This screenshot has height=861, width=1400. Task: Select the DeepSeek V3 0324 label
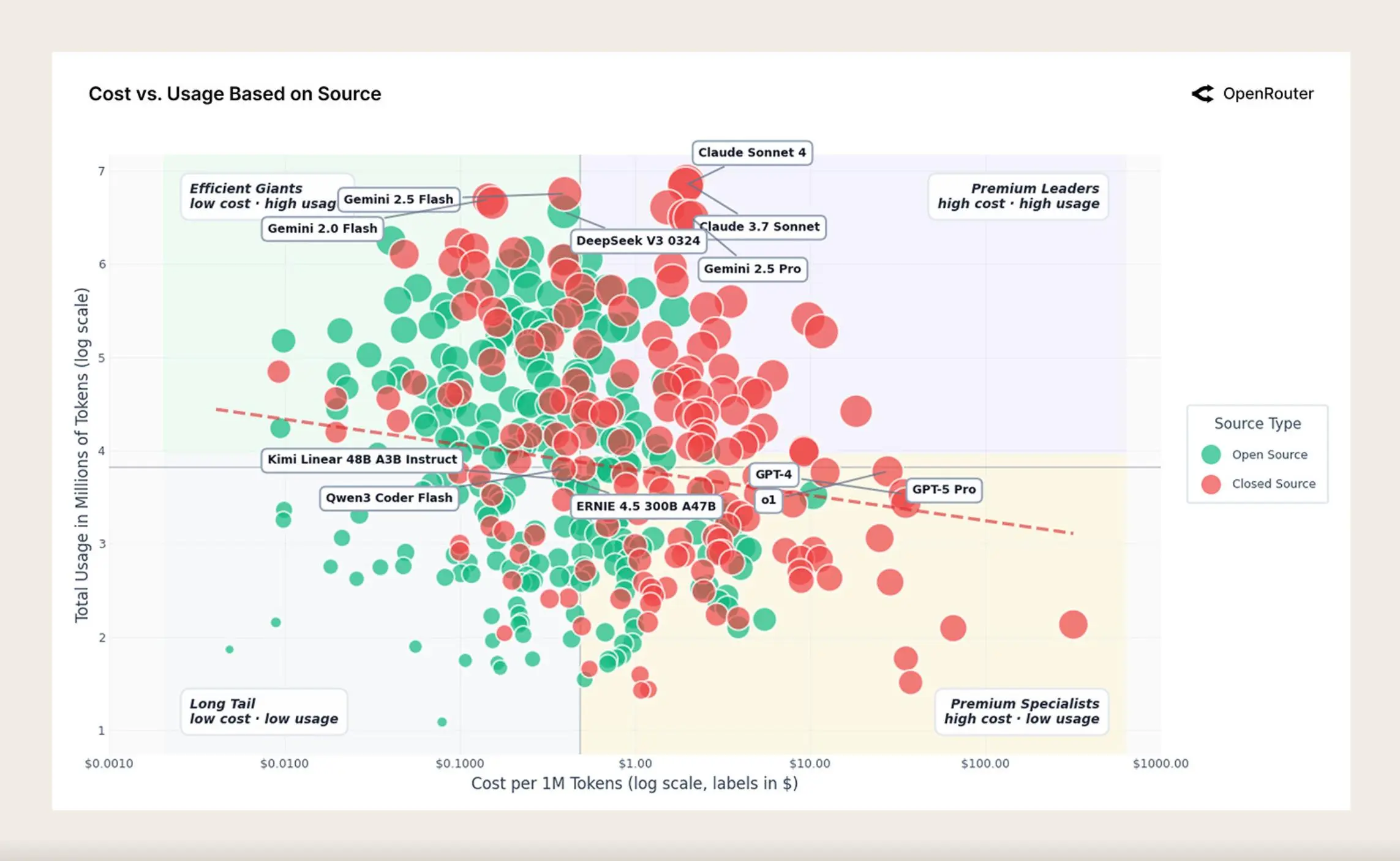638,241
